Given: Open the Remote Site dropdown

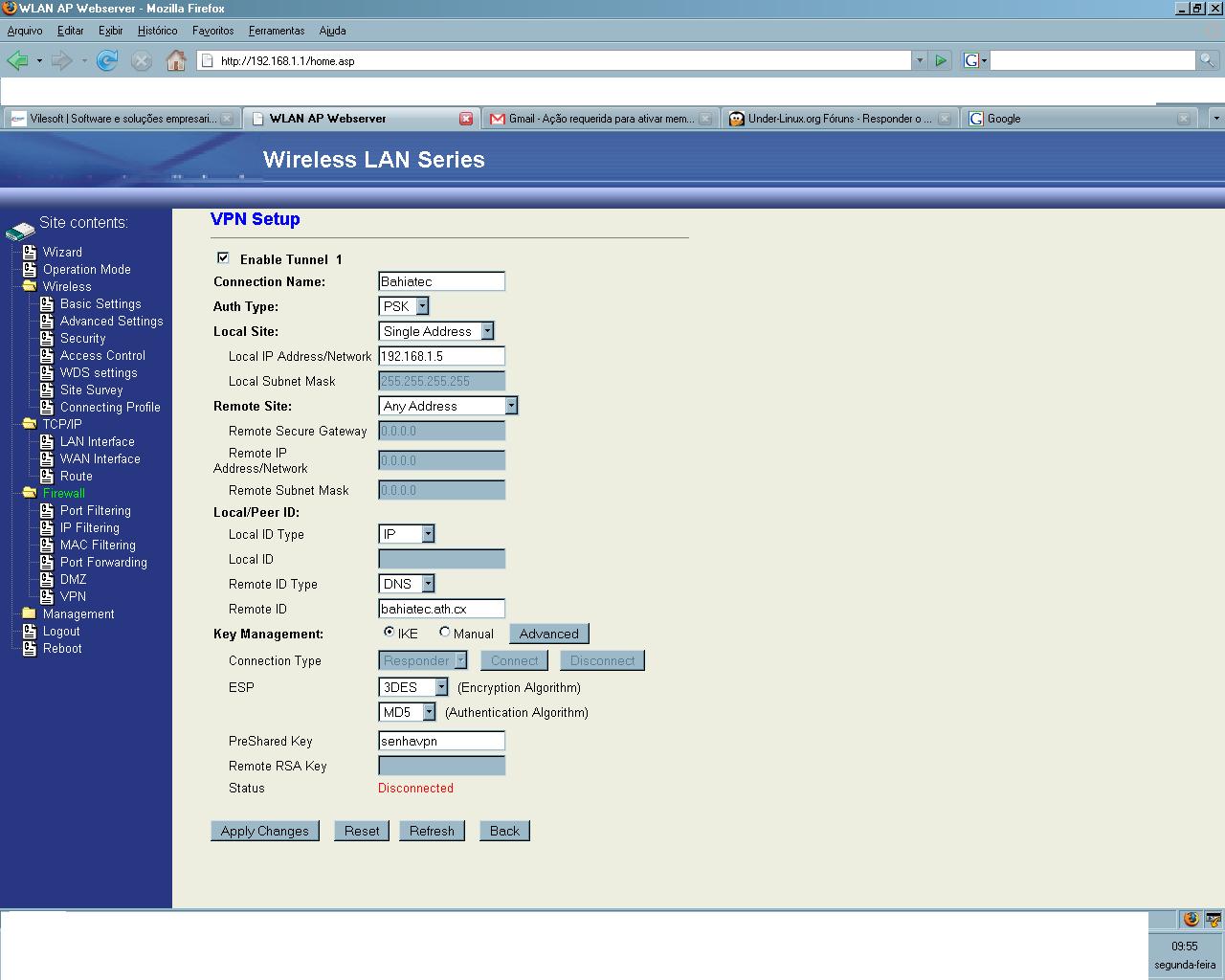Looking at the screenshot, I should (448, 406).
